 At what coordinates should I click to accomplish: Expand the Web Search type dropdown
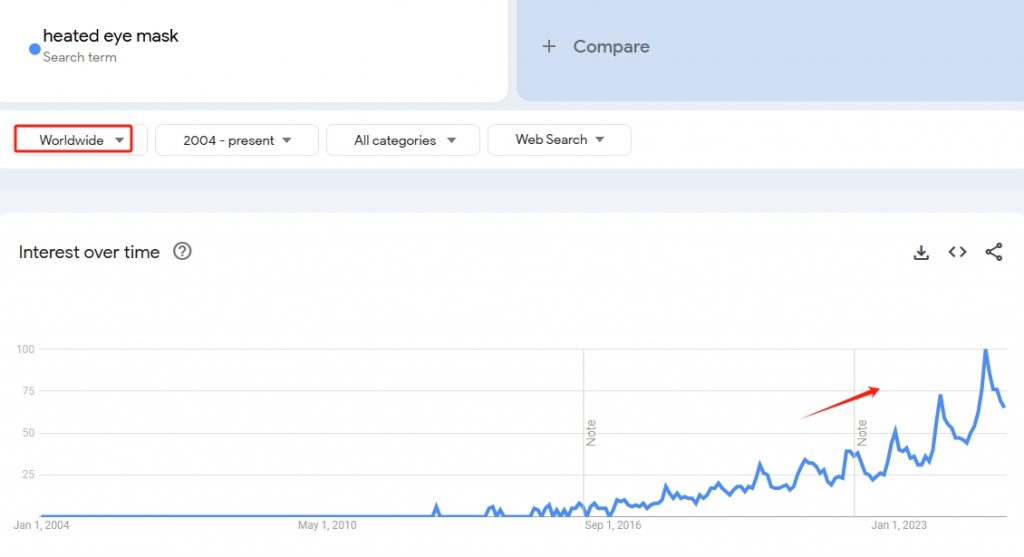pyautogui.click(x=559, y=140)
